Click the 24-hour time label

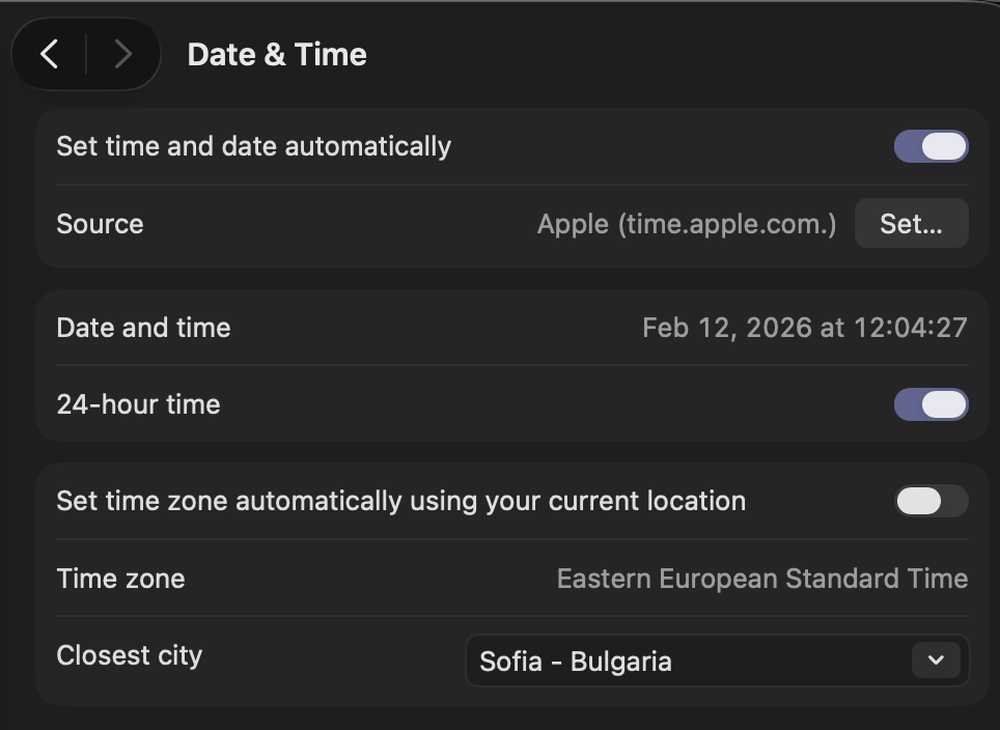138,405
